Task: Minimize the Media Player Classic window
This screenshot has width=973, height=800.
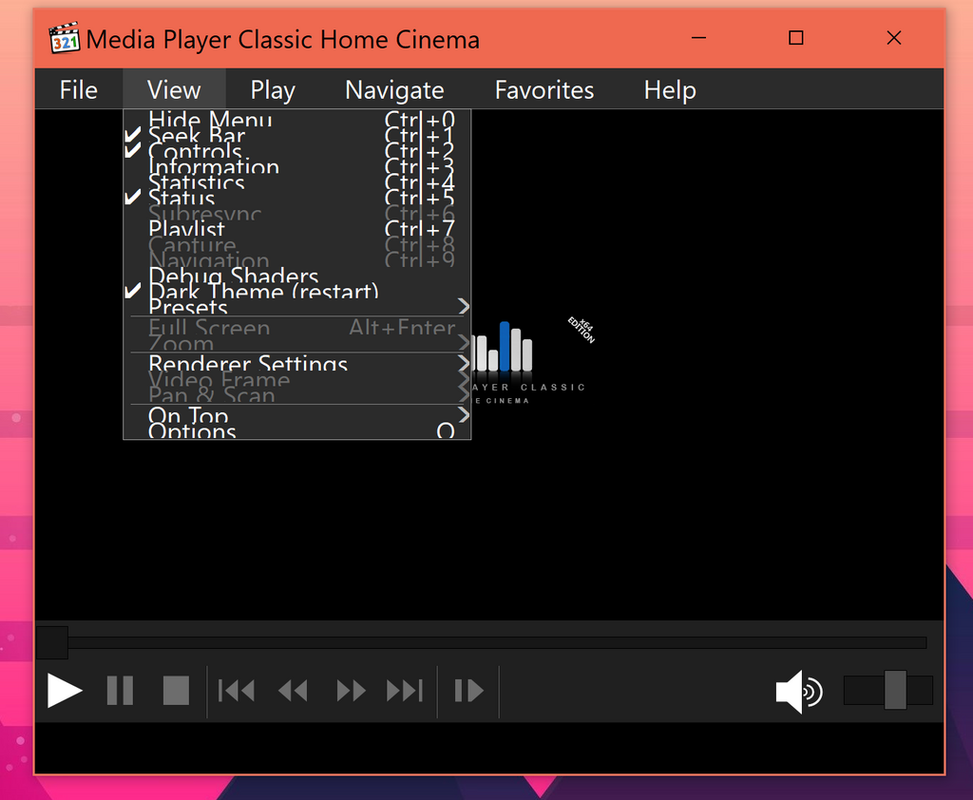Action: 699,38
